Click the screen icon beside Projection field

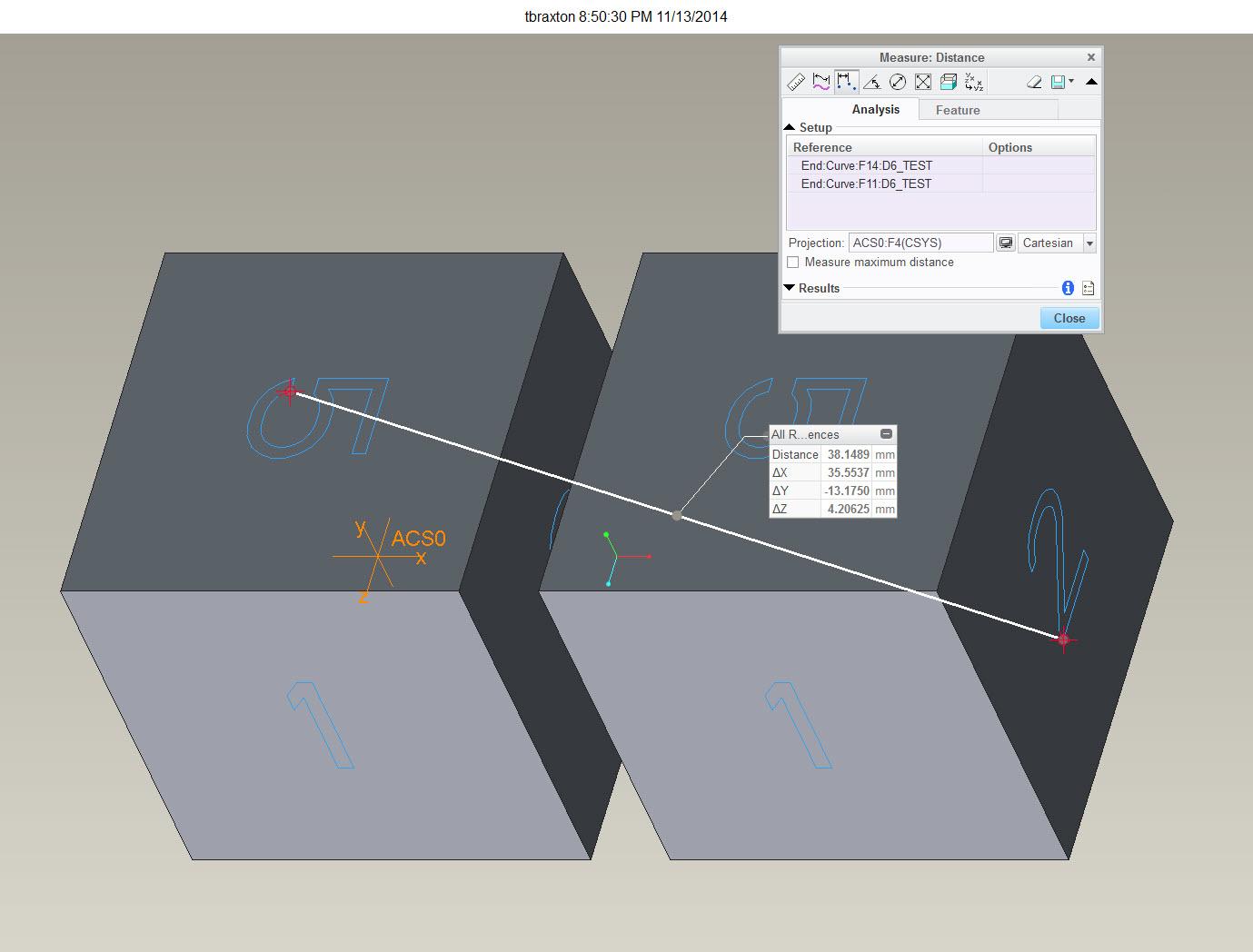[1006, 243]
